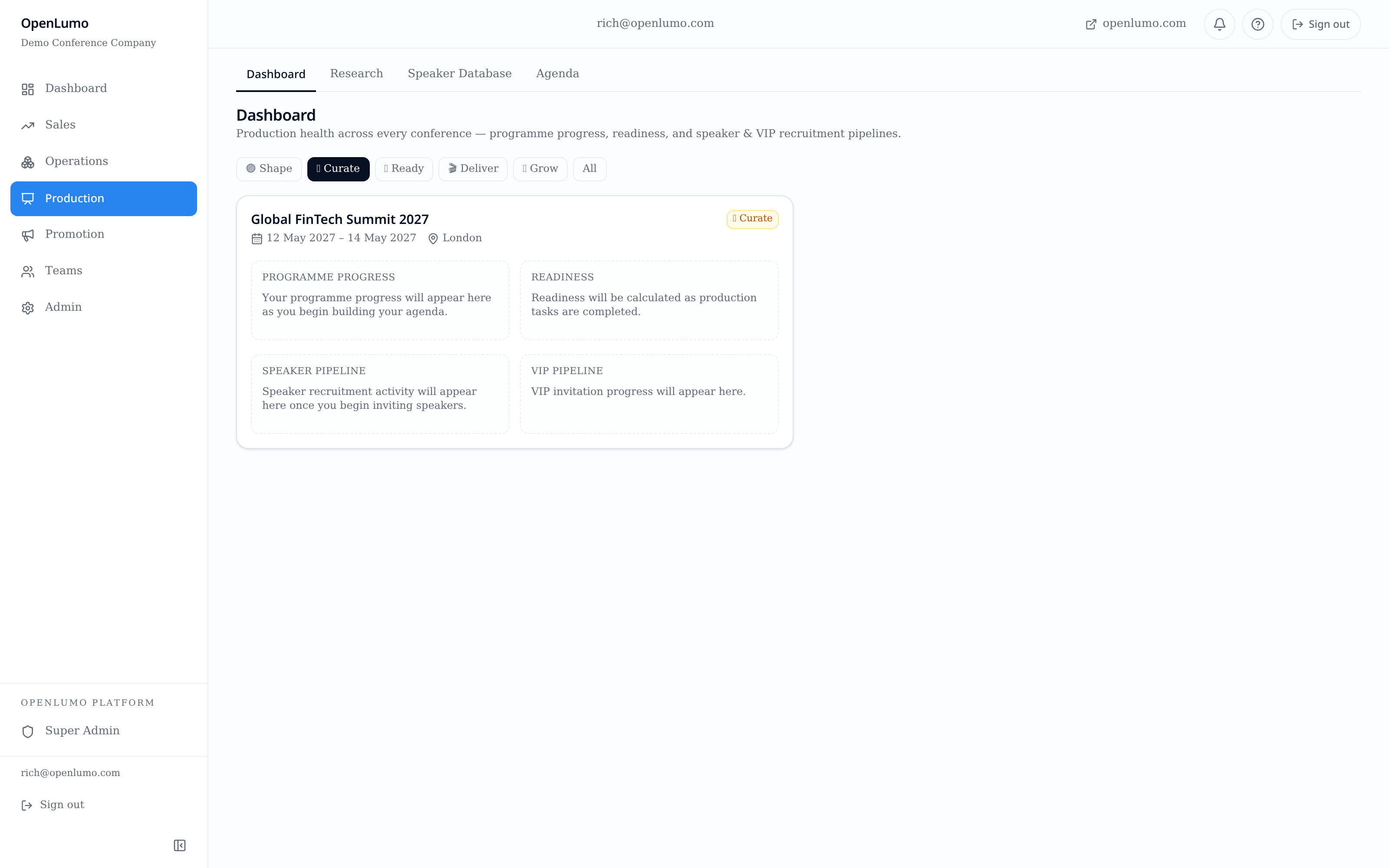Toggle the Curate stage filter

pos(338,169)
